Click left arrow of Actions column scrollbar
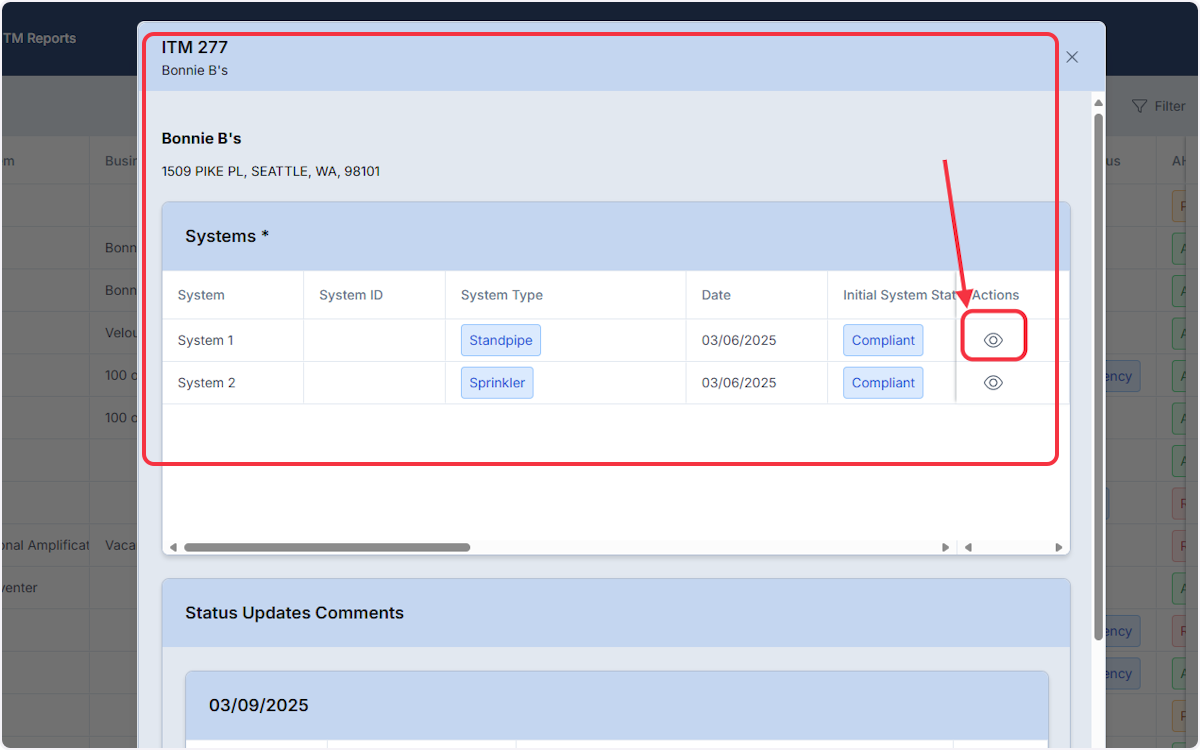Screen dimensions: 1200x750 point(968,547)
